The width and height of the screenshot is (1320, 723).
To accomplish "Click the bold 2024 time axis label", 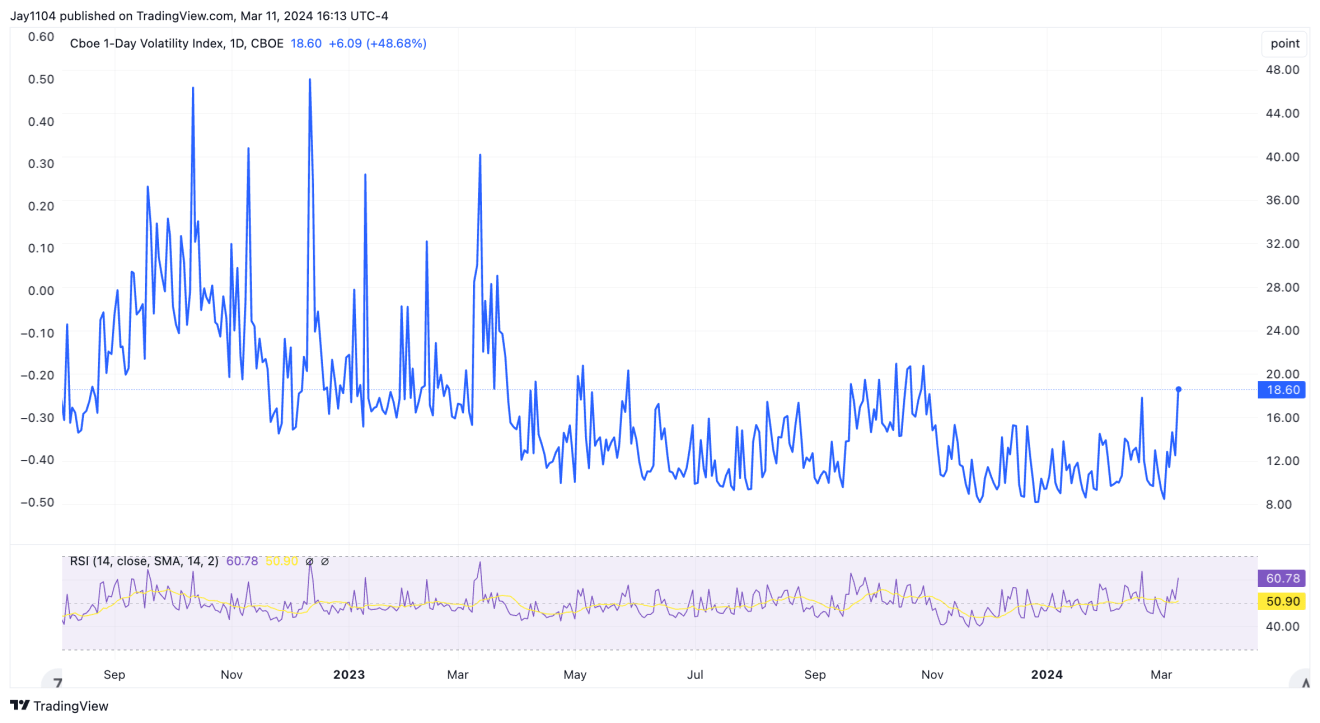I will (x=1047, y=674).
